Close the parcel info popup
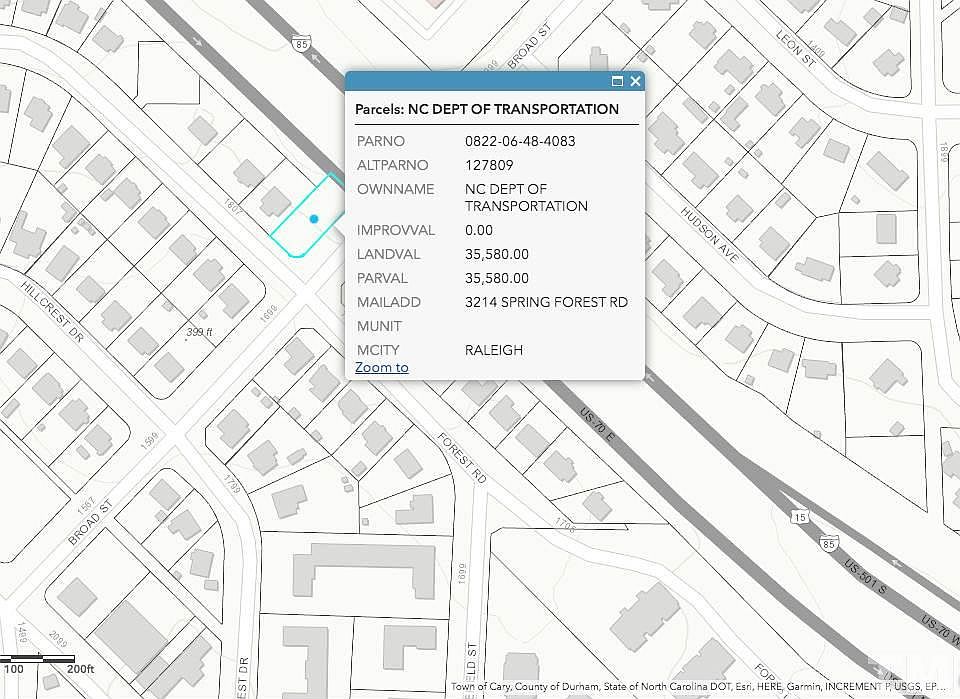Screen dimensions: 960x699 (x=636, y=81)
